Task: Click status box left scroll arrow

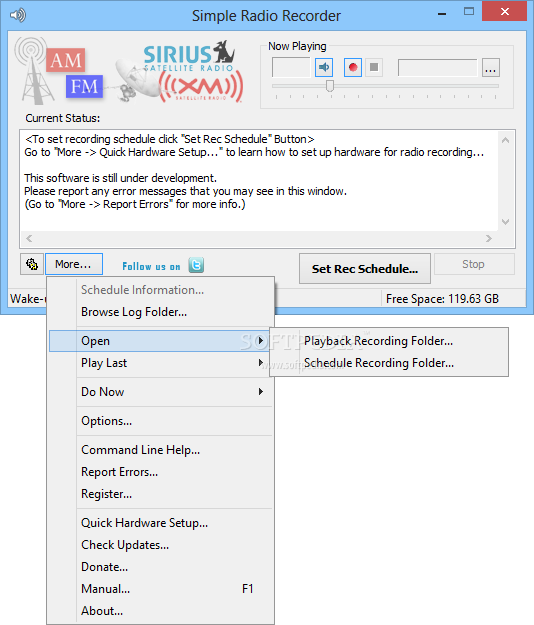Action: [x=29, y=238]
